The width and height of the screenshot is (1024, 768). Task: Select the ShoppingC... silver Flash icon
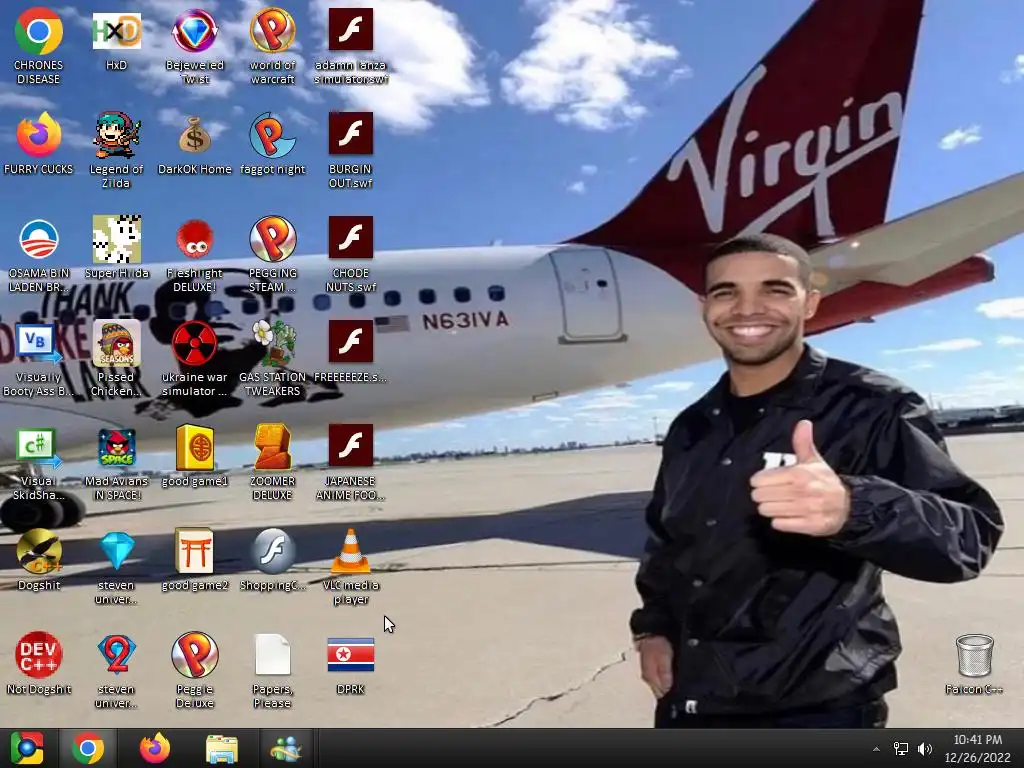click(272, 551)
